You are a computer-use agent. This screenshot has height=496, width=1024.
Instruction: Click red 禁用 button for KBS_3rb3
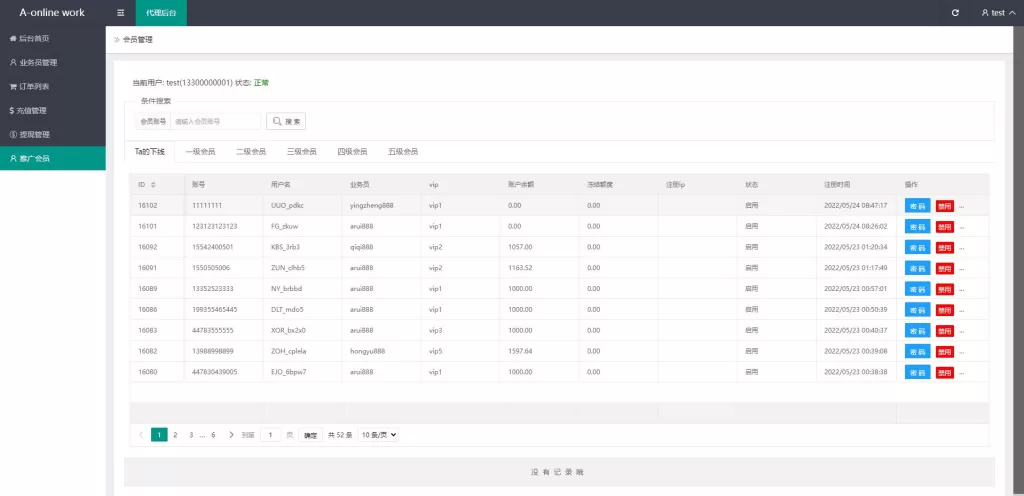[x=944, y=247]
